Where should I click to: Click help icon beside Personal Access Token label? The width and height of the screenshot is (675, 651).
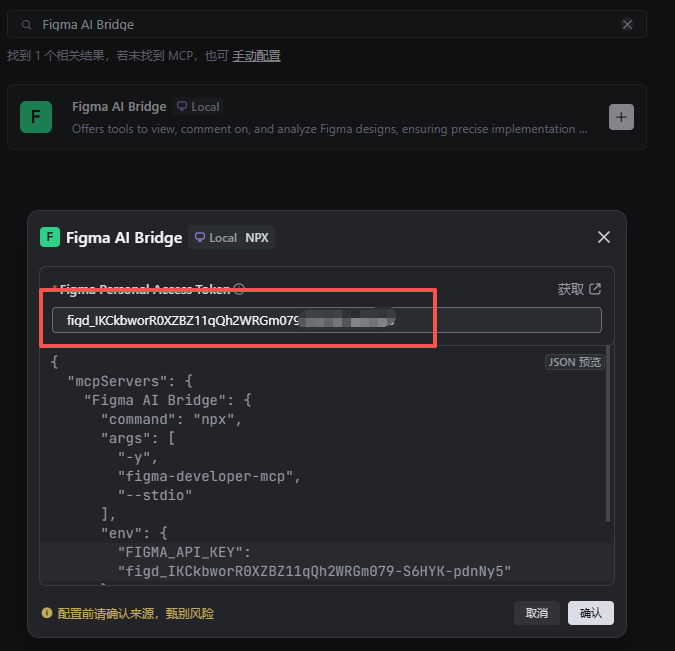[239, 289]
